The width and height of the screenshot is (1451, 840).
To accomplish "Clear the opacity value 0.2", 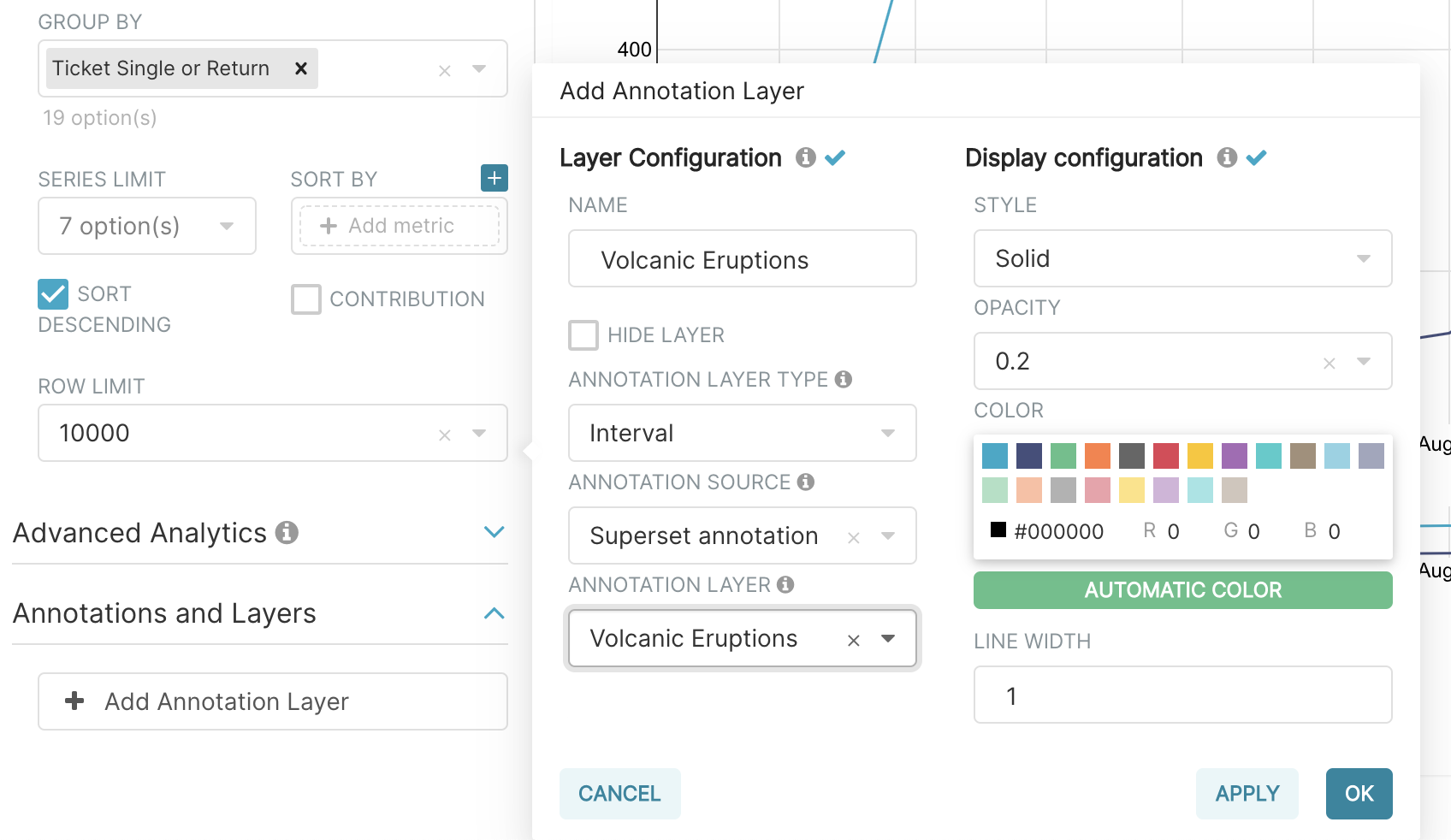I will 1329,363.
